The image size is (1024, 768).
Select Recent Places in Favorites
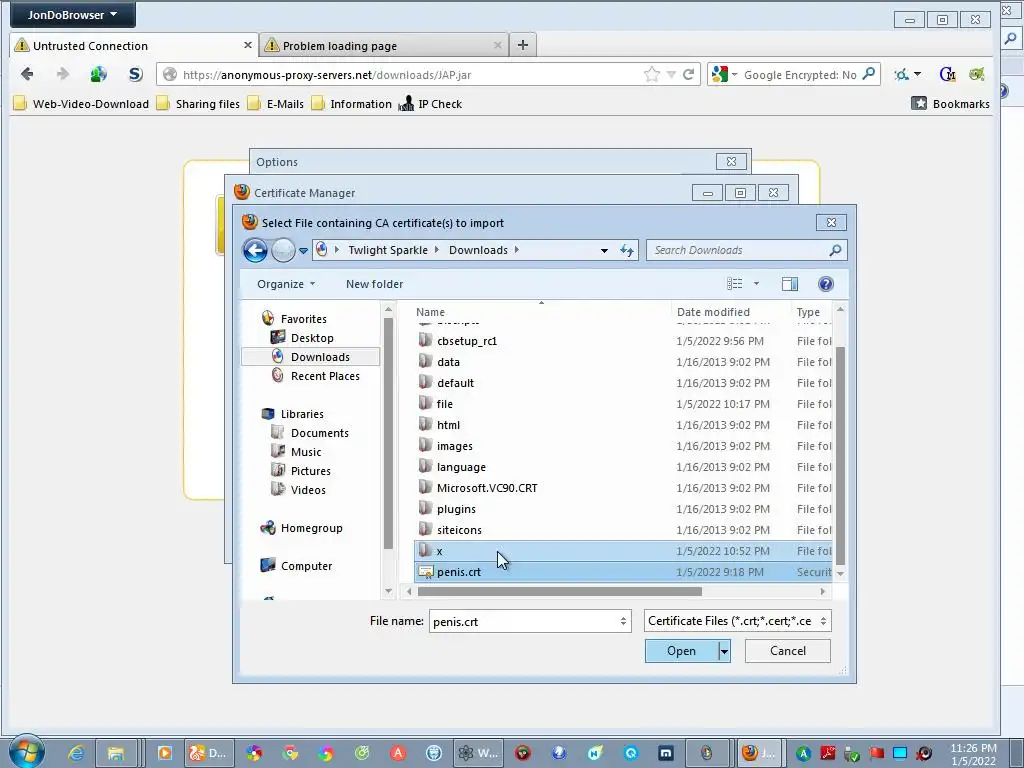click(x=315, y=376)
